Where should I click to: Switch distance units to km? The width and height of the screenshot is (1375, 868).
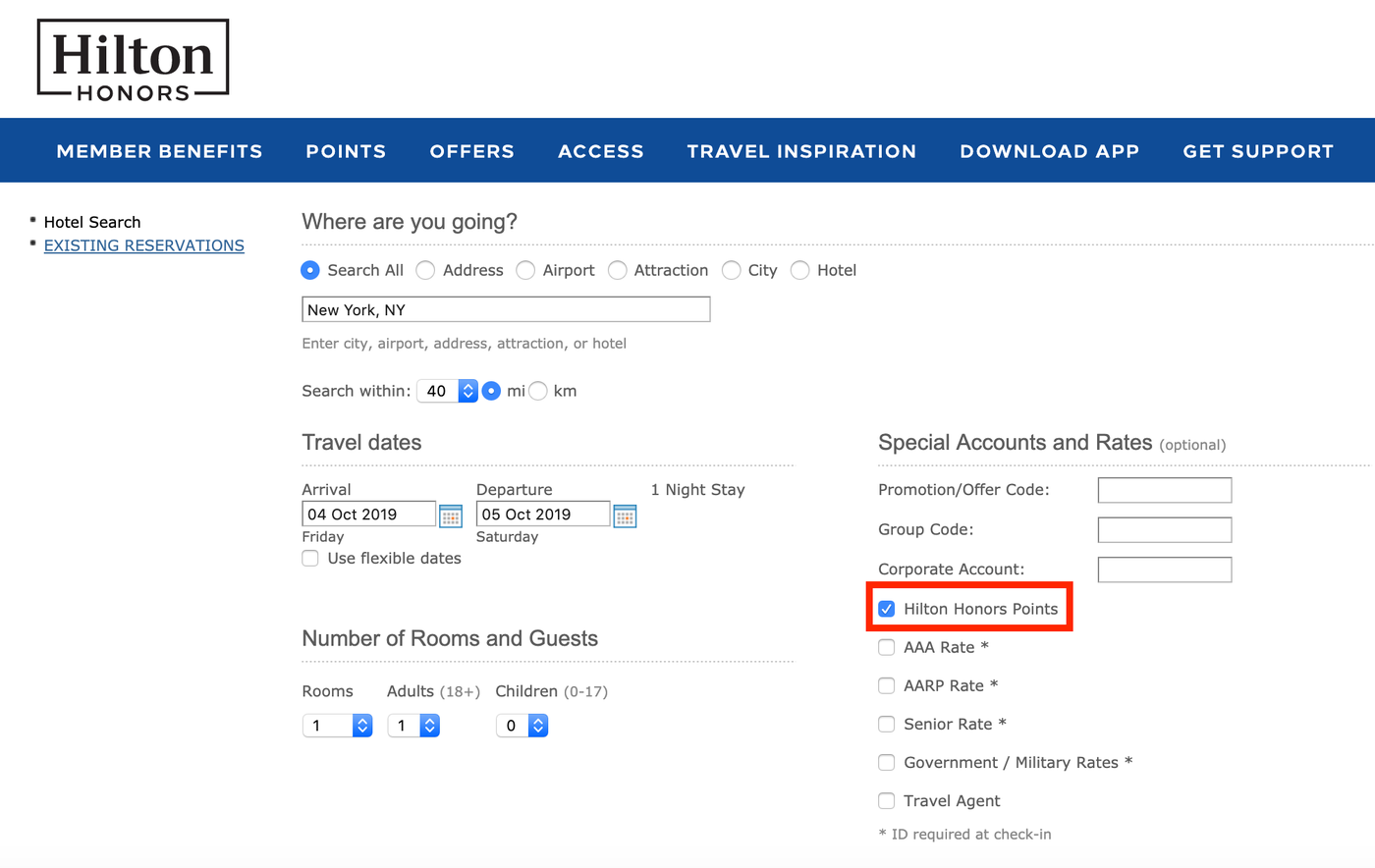538,390
